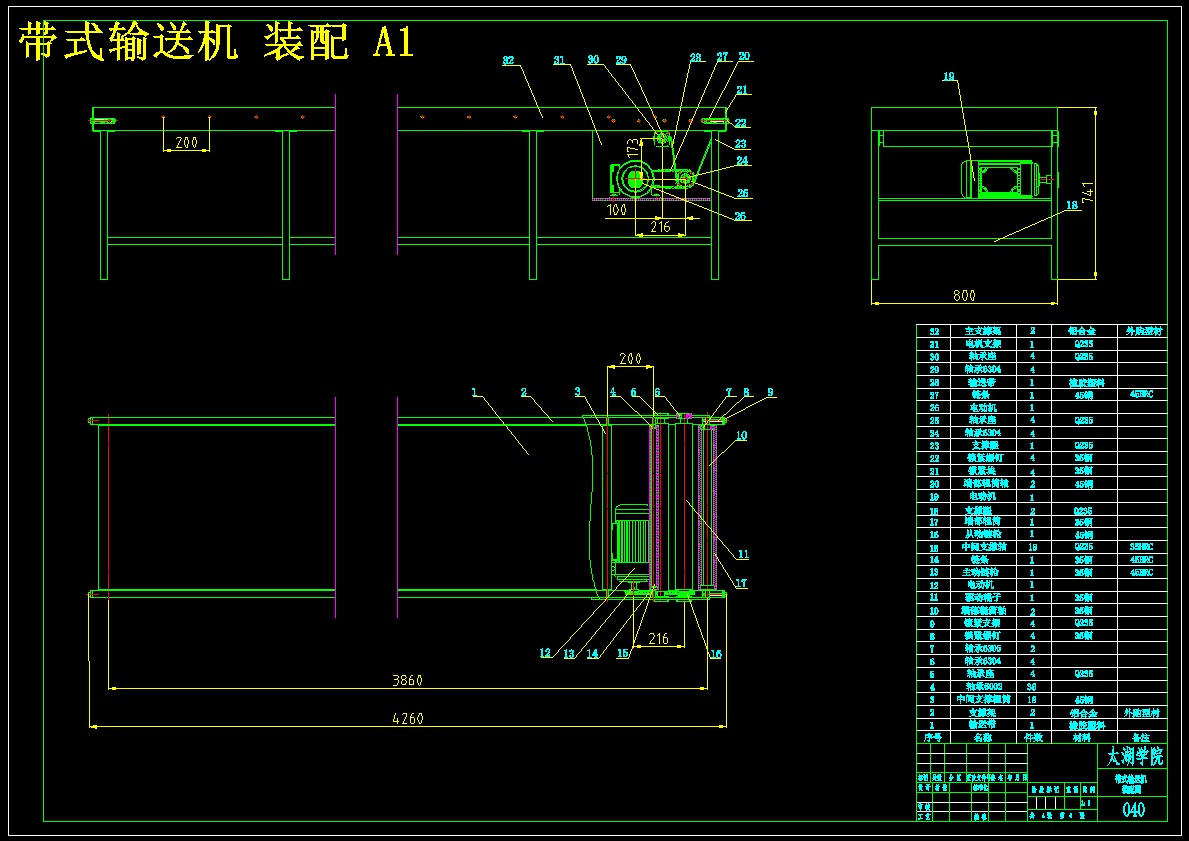
Task: Click balloon number 17 in the plan view
Action: tap(741, 583)
